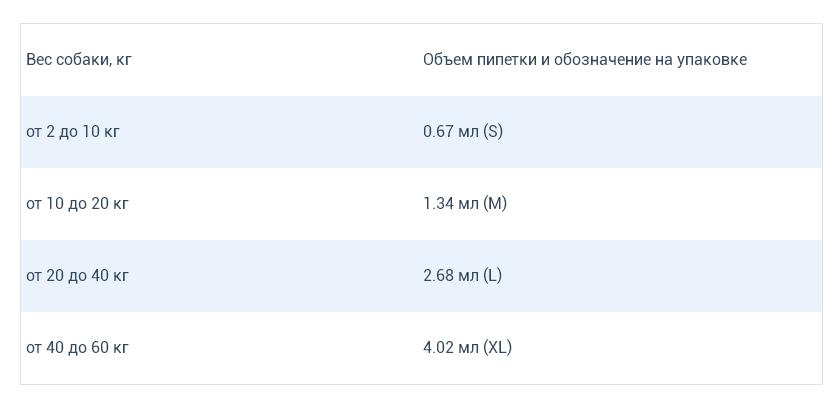
Task: Click the "от 20 до 40 кг" weight cell
Action: click(x=77, y=276)
